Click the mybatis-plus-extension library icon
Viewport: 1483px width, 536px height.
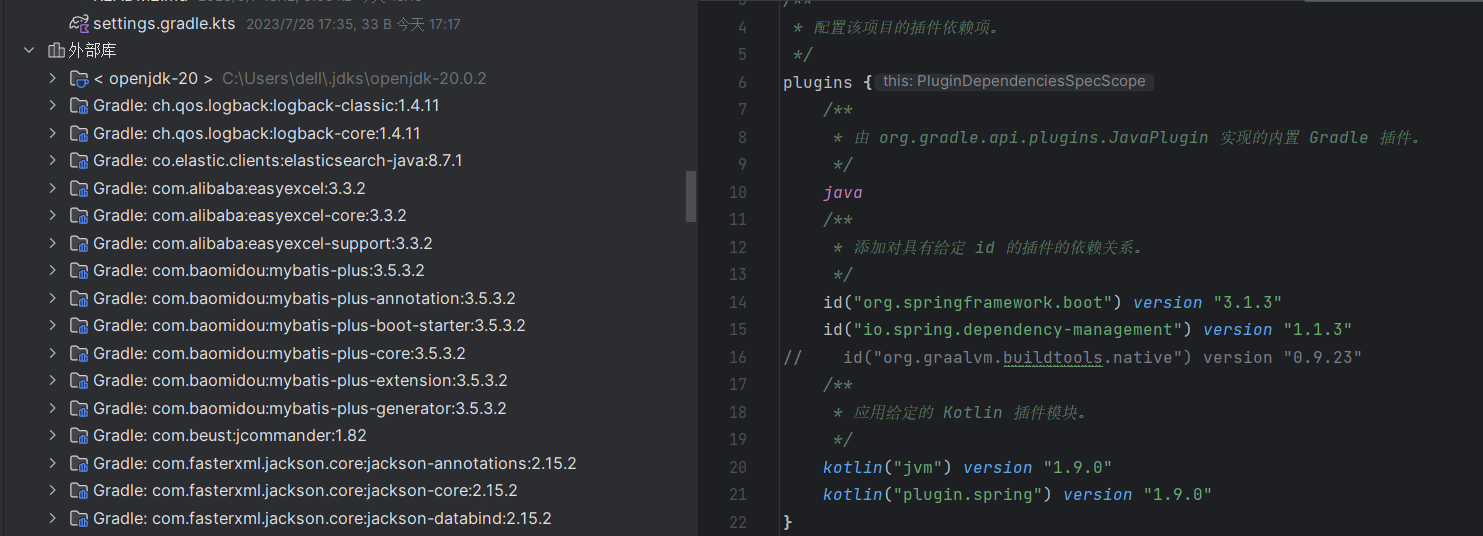coord(79,380)
